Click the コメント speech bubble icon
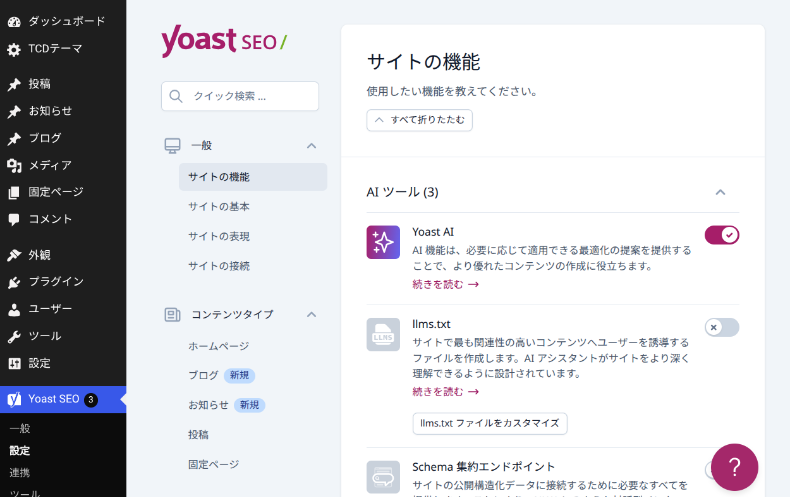The image size is (790, 497). pyautogui.click(x=14, y=219)
